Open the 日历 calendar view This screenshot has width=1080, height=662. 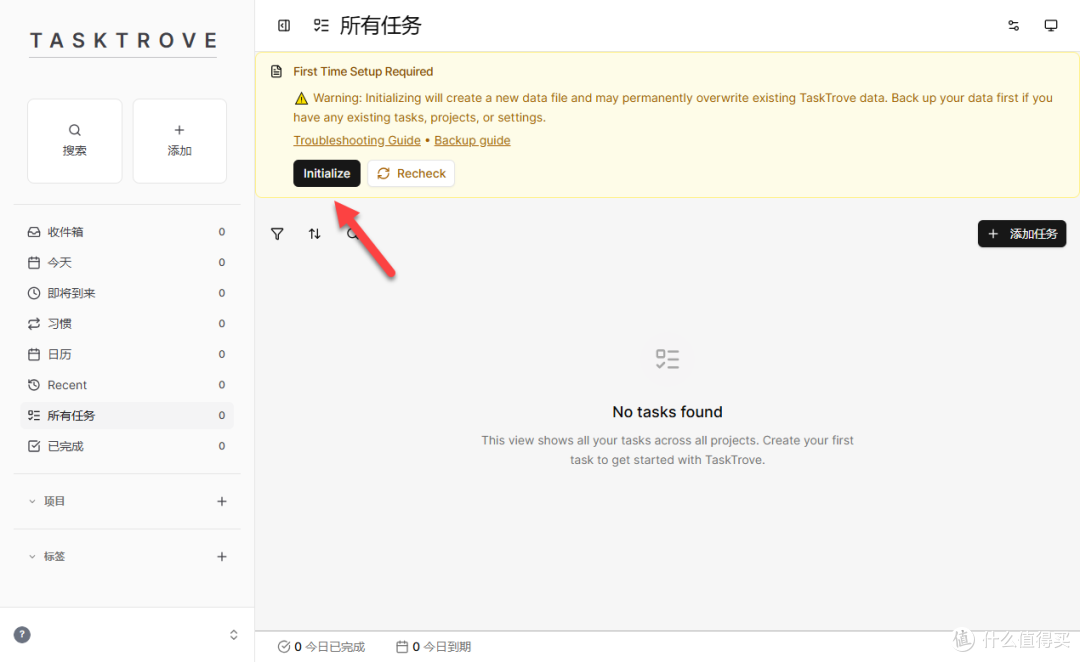[127, 354]
